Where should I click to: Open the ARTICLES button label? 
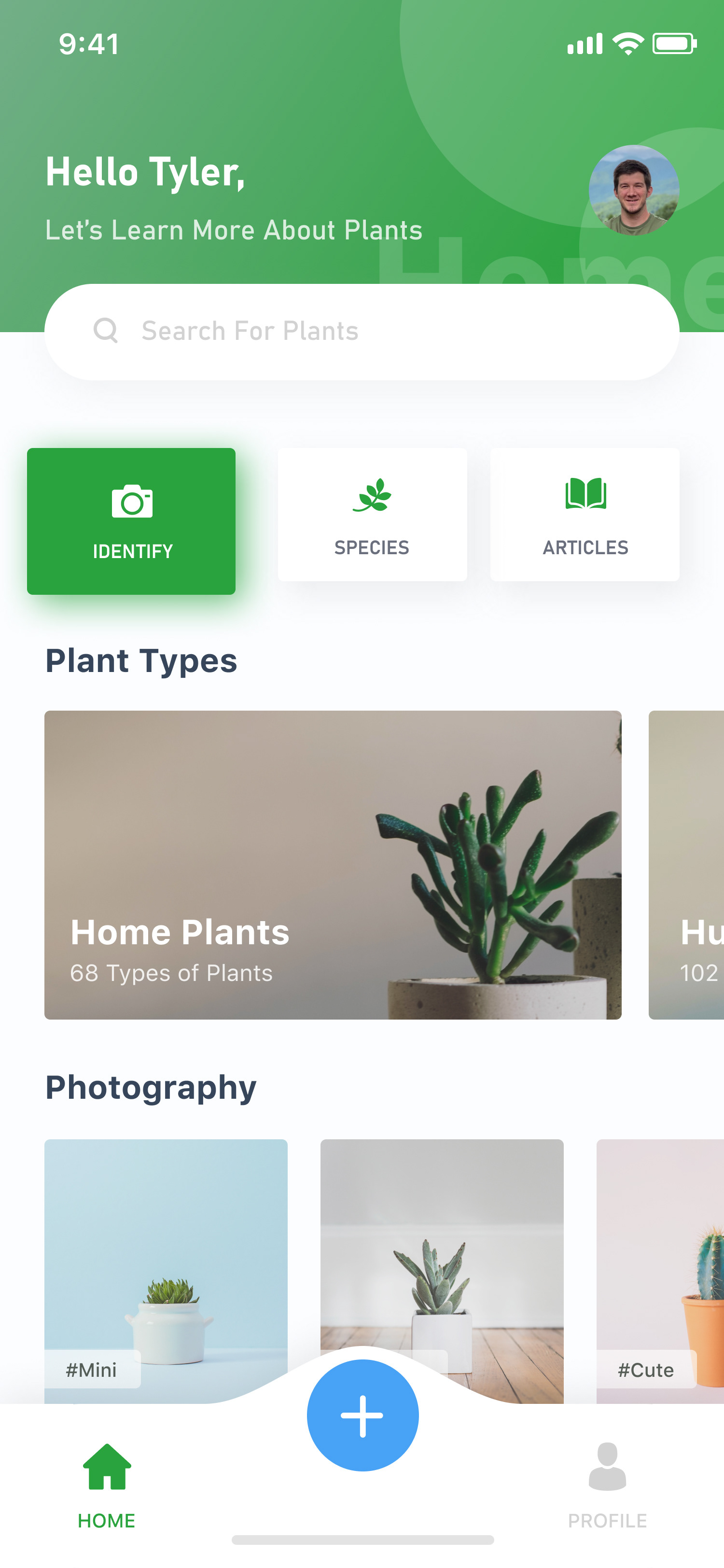585,548
